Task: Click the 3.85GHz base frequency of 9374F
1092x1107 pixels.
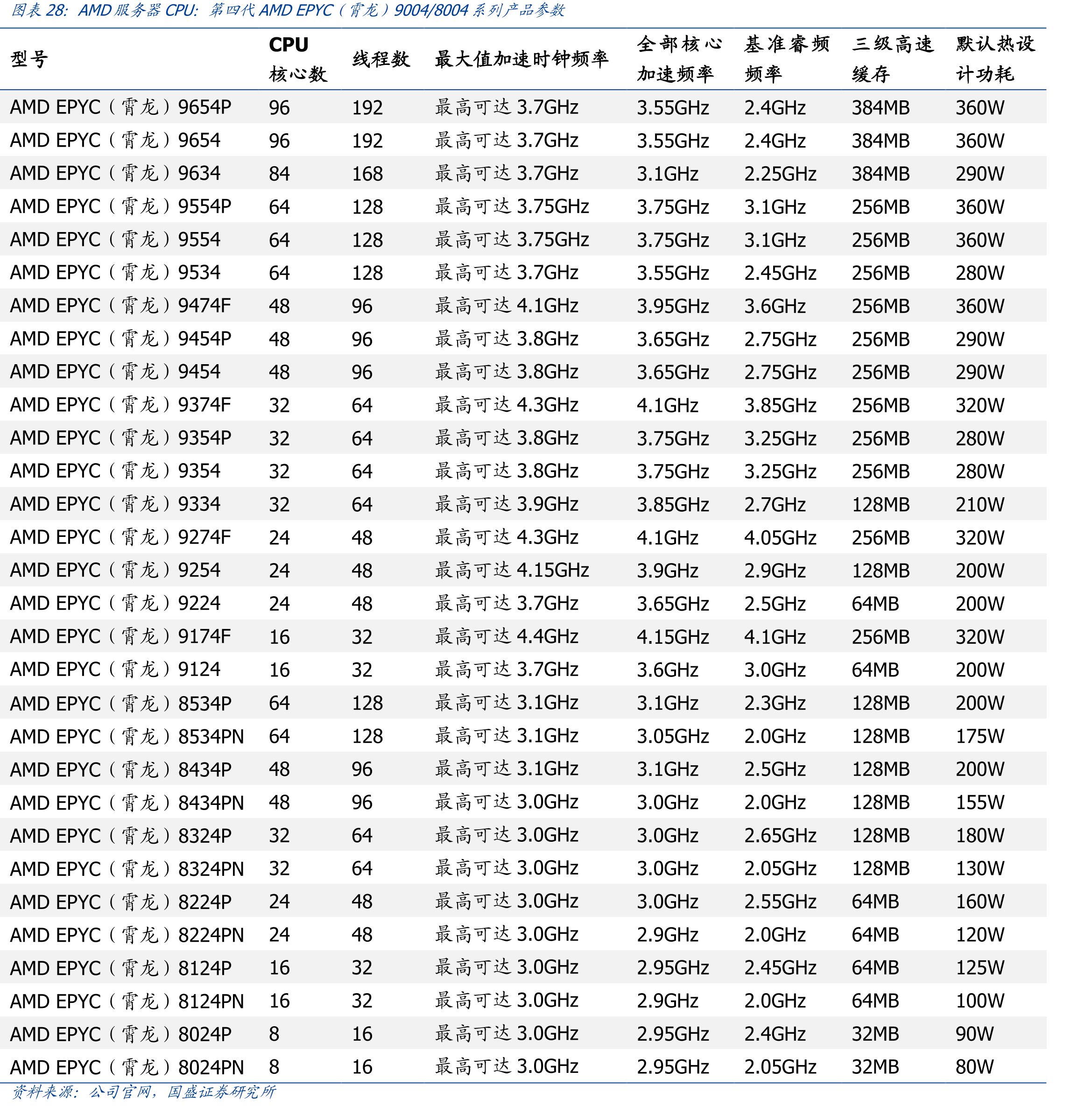Action: (x=780, y=405)
